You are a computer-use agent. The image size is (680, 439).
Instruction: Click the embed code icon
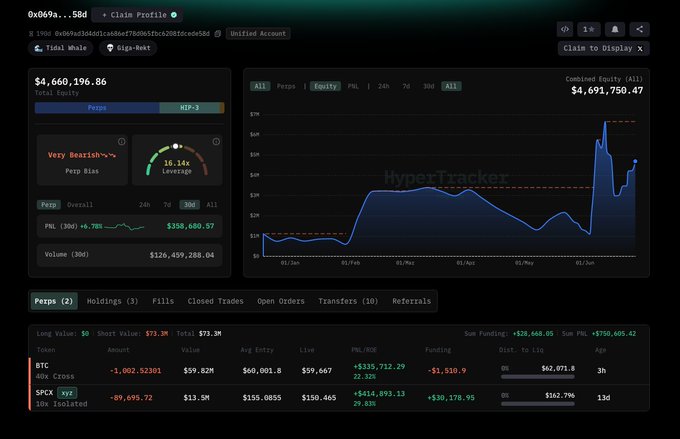coord(565,29)
